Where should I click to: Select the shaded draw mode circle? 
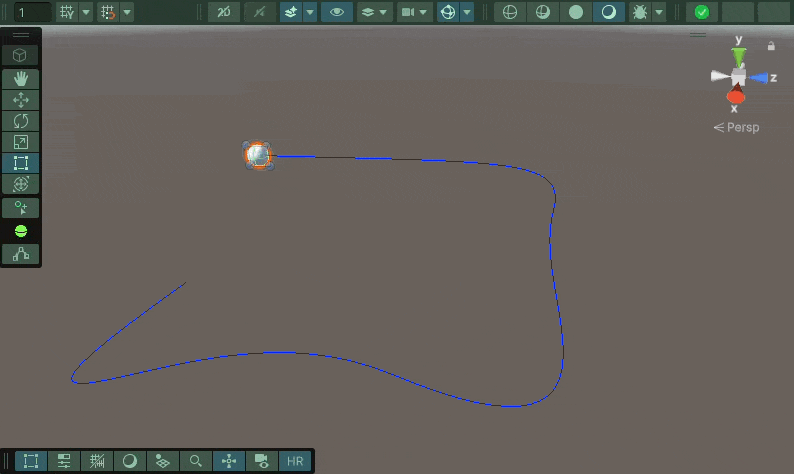coord(576,12)
